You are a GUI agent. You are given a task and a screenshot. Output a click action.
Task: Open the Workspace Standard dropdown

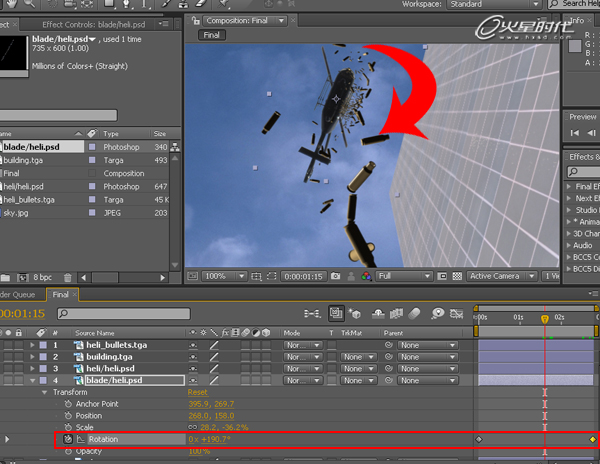pos(494,4)
